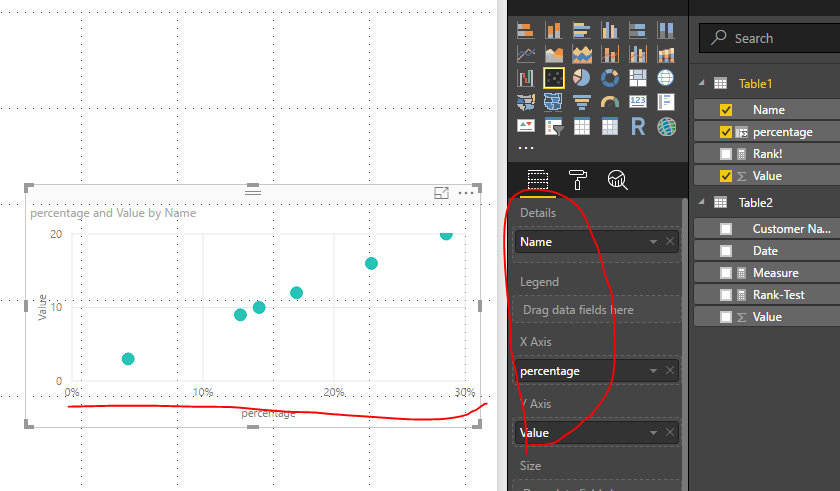Select the stacked bar chart visual
Screen dimensions: 840x491
(526, 31)
